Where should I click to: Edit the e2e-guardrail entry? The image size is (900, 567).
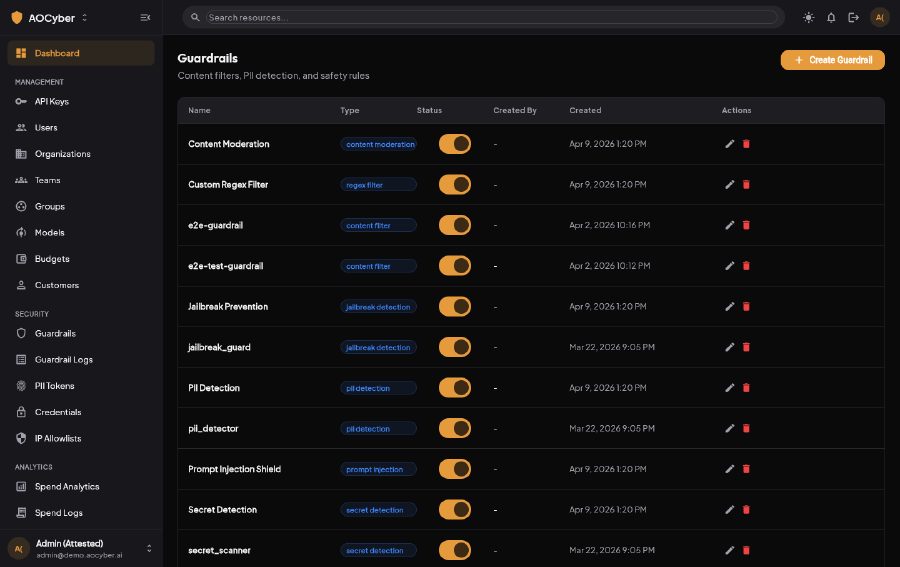click(730, 226)
